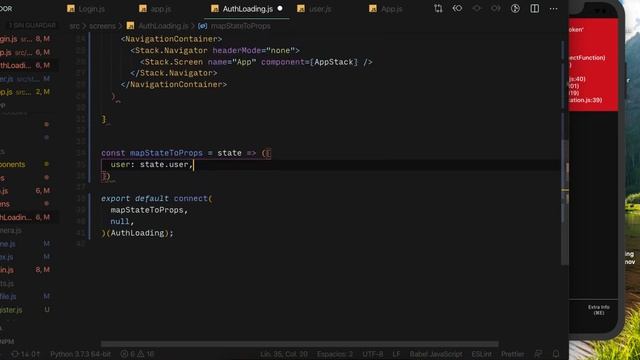Click 'mapStateToProps' in const declaration
The height and width of the screenshot is (360, 640).
click(166, 153)
